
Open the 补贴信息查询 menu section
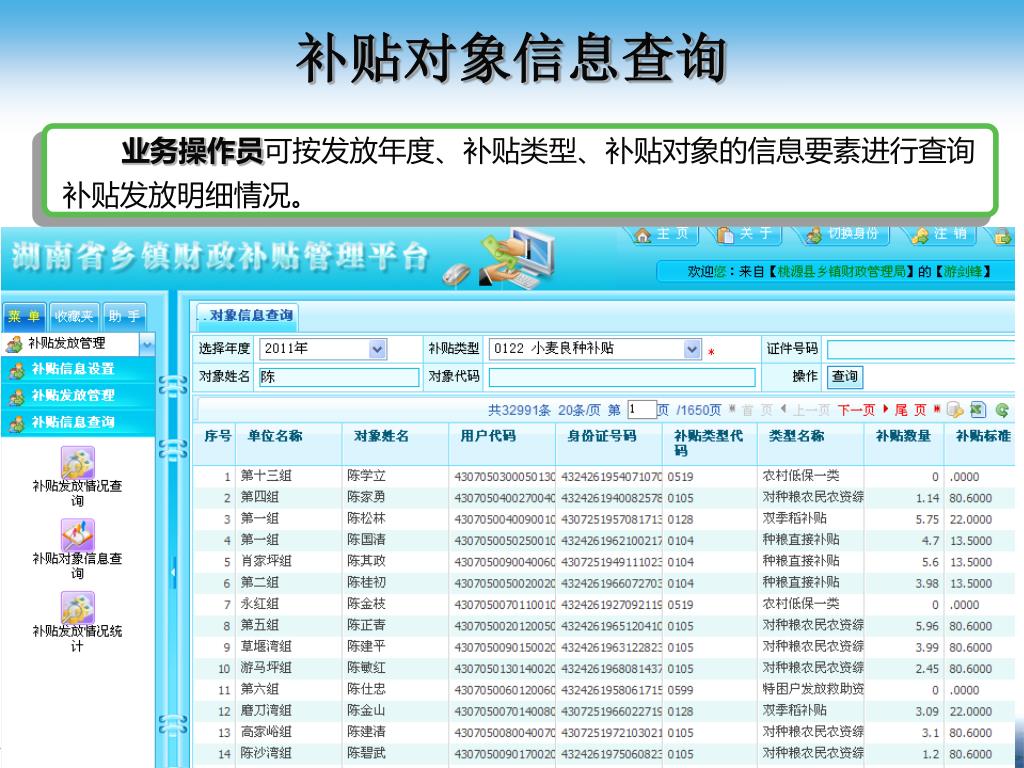pyautogui.click(x=78, y=423)
